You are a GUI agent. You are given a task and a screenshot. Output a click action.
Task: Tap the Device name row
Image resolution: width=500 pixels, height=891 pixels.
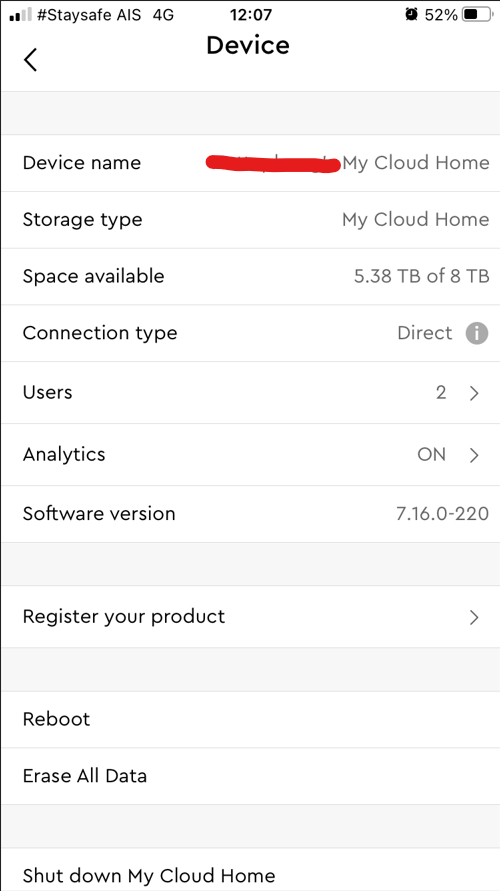pos(250,163)
